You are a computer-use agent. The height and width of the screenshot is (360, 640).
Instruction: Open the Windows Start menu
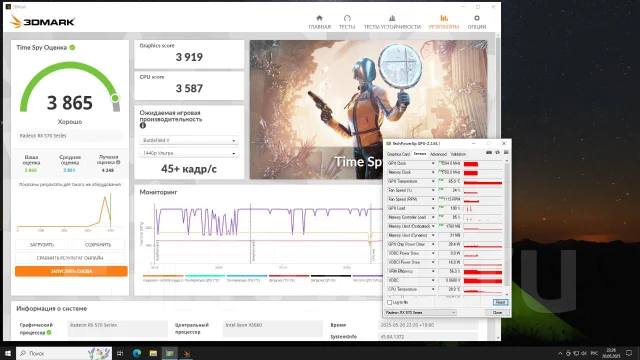(x=7, y=353)
